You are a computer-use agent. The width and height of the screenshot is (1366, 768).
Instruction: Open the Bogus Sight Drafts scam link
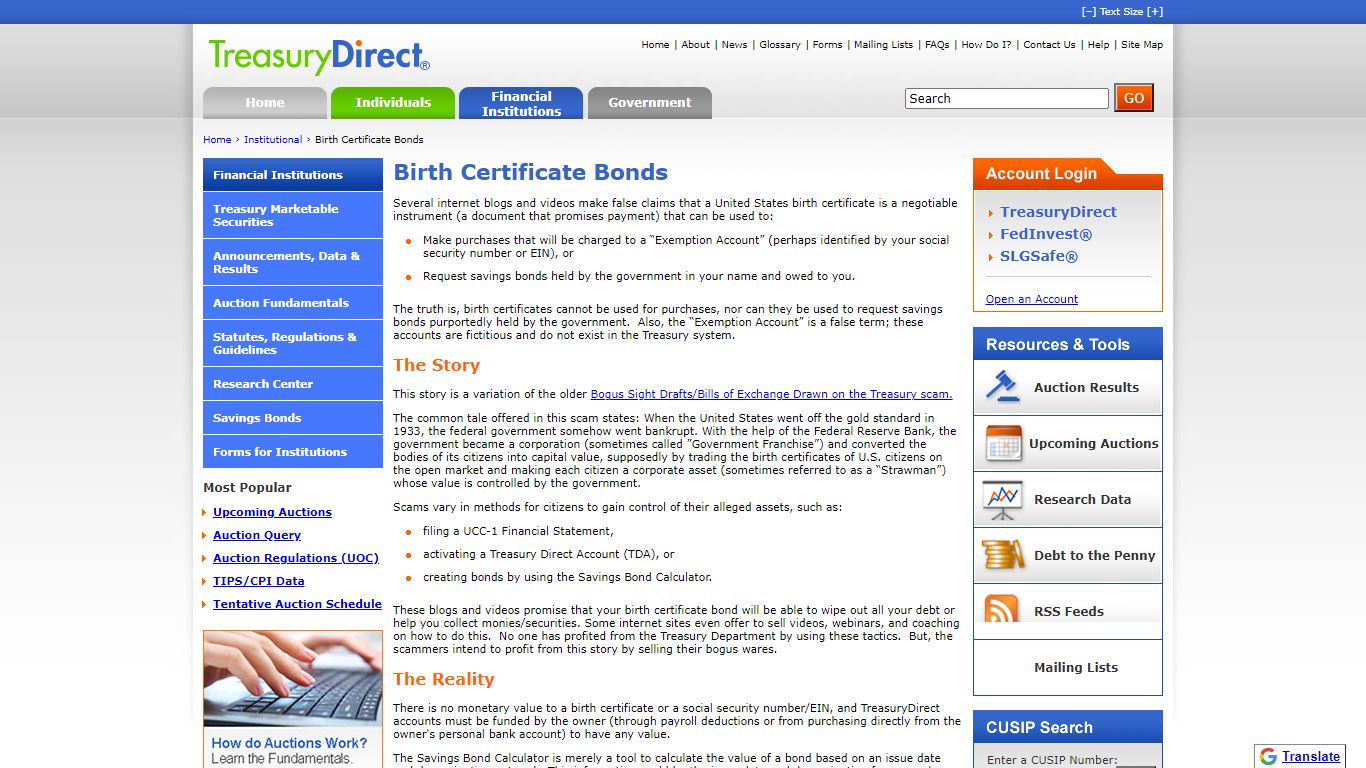coord(772,394)
